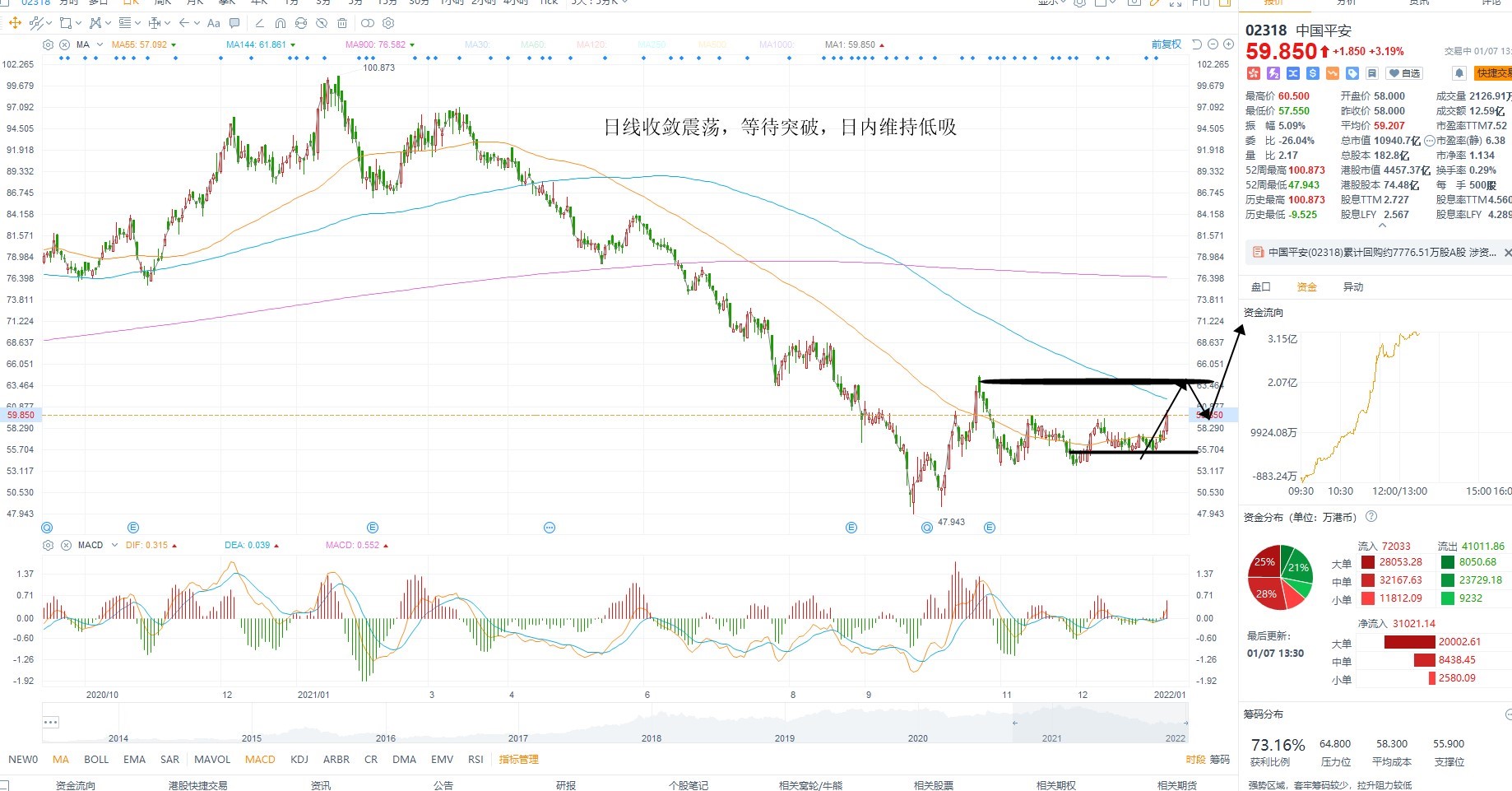1512x791 pixels.
Task: Activate the Aa text tool
Action: click(214, 23)
